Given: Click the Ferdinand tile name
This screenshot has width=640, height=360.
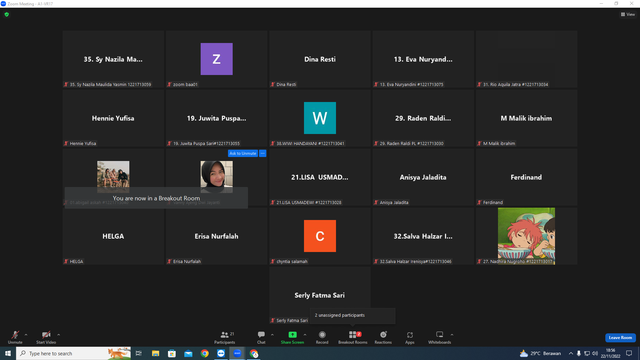Looking at the screenshot, I should coord(526,177).
